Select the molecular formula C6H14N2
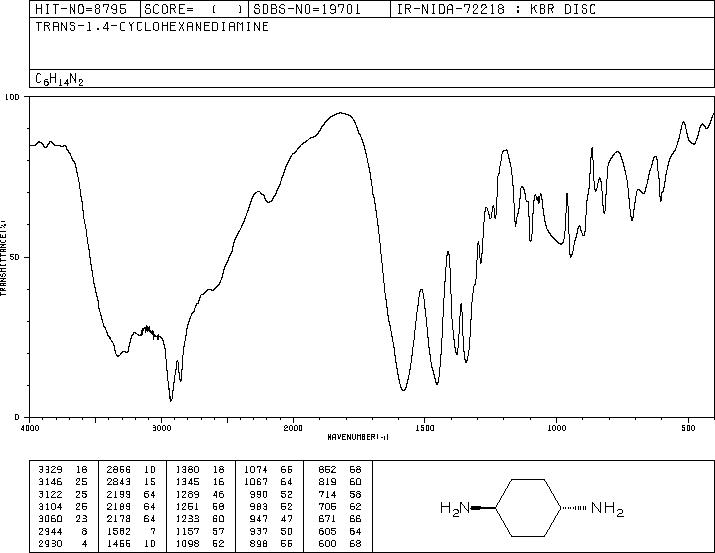The image size is (715, 553). click(59, 79)
